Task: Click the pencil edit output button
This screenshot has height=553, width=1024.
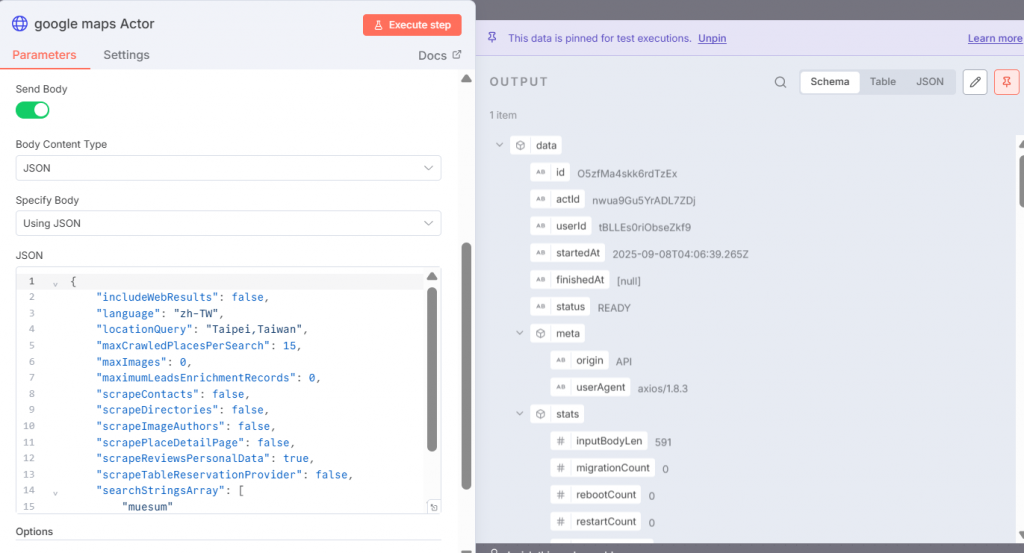Action: pos(975,82)
